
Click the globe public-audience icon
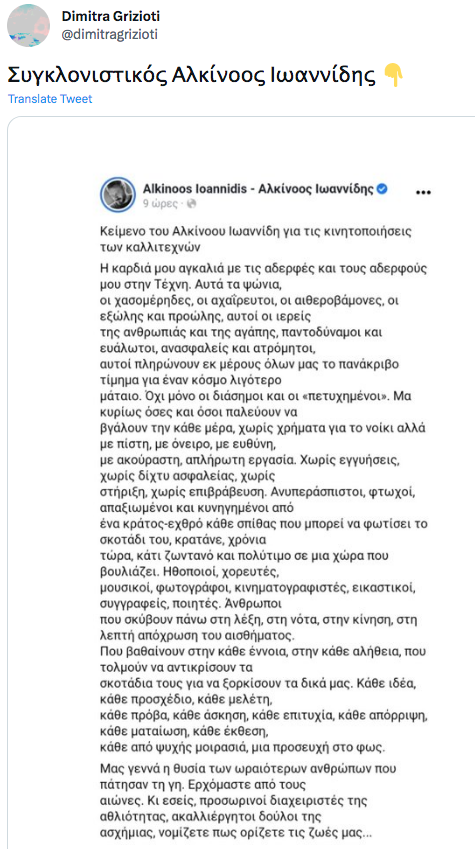tap(191, 204)
